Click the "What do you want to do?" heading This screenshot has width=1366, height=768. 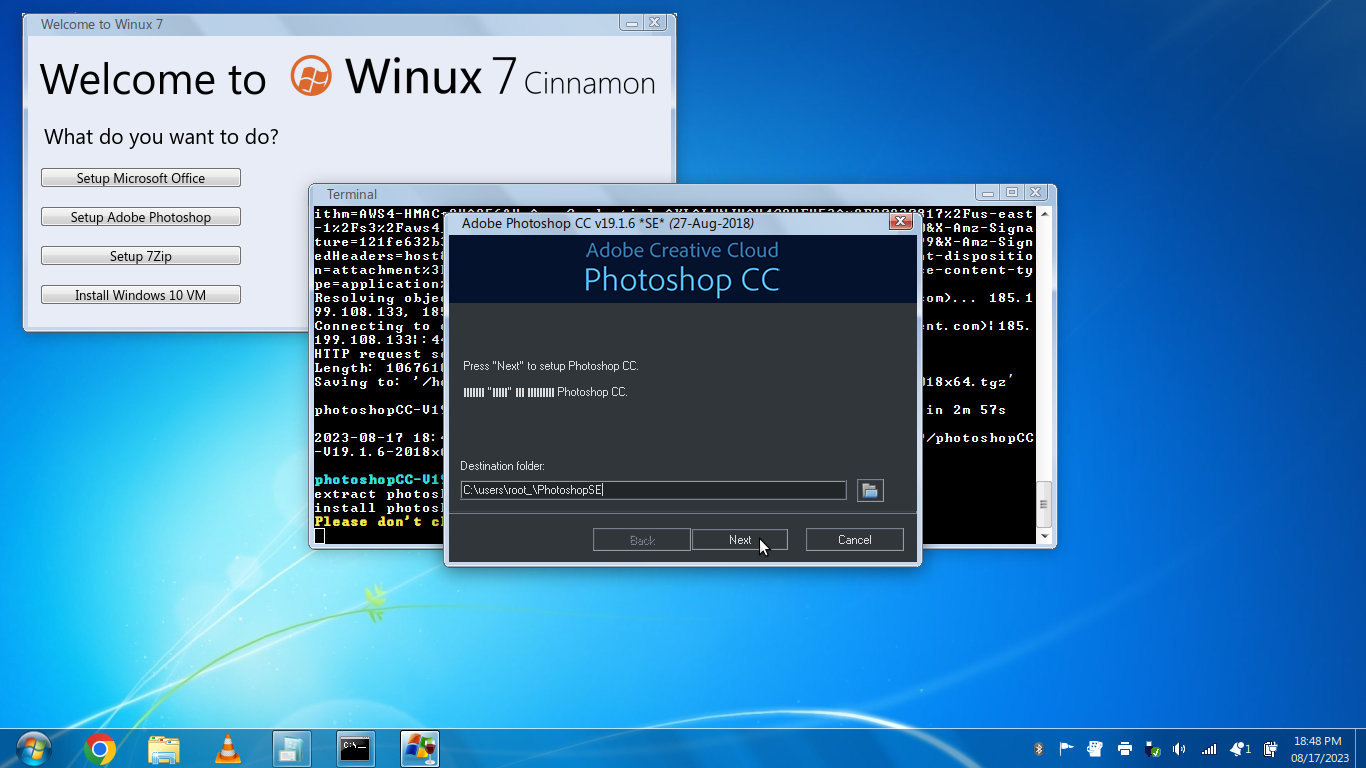point(161,137)
